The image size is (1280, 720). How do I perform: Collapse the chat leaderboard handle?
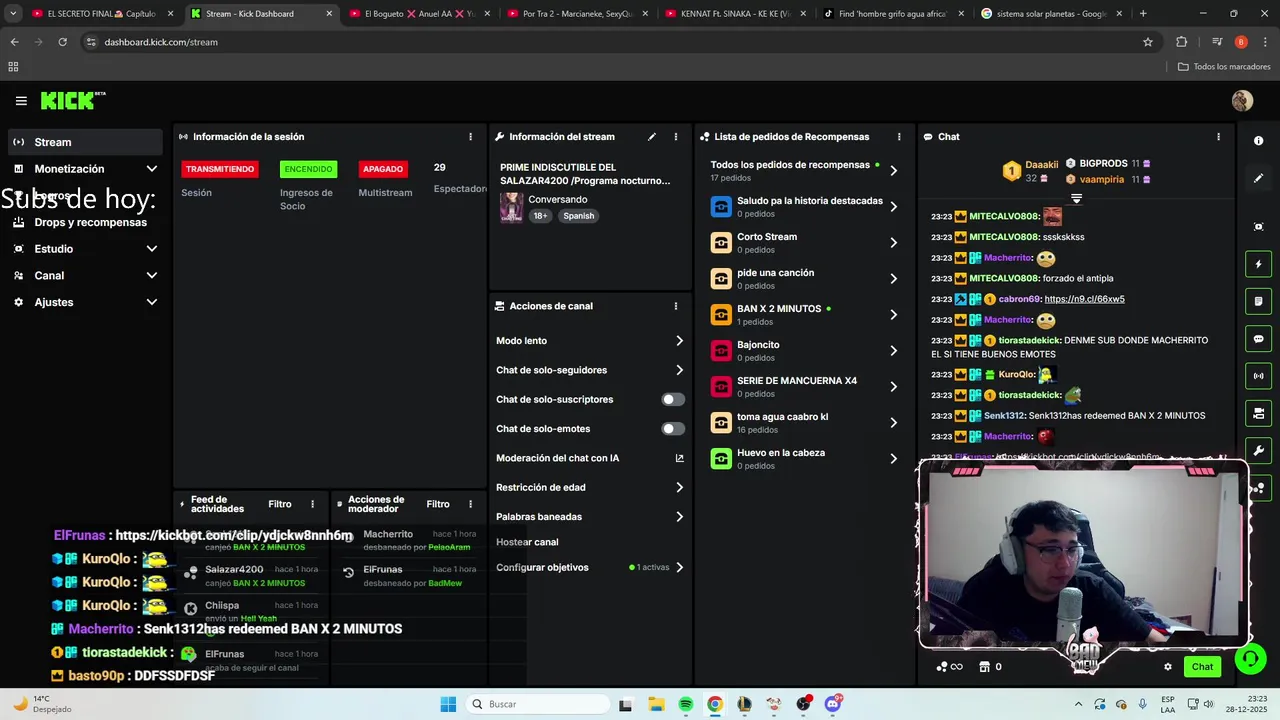[1076, 199]
